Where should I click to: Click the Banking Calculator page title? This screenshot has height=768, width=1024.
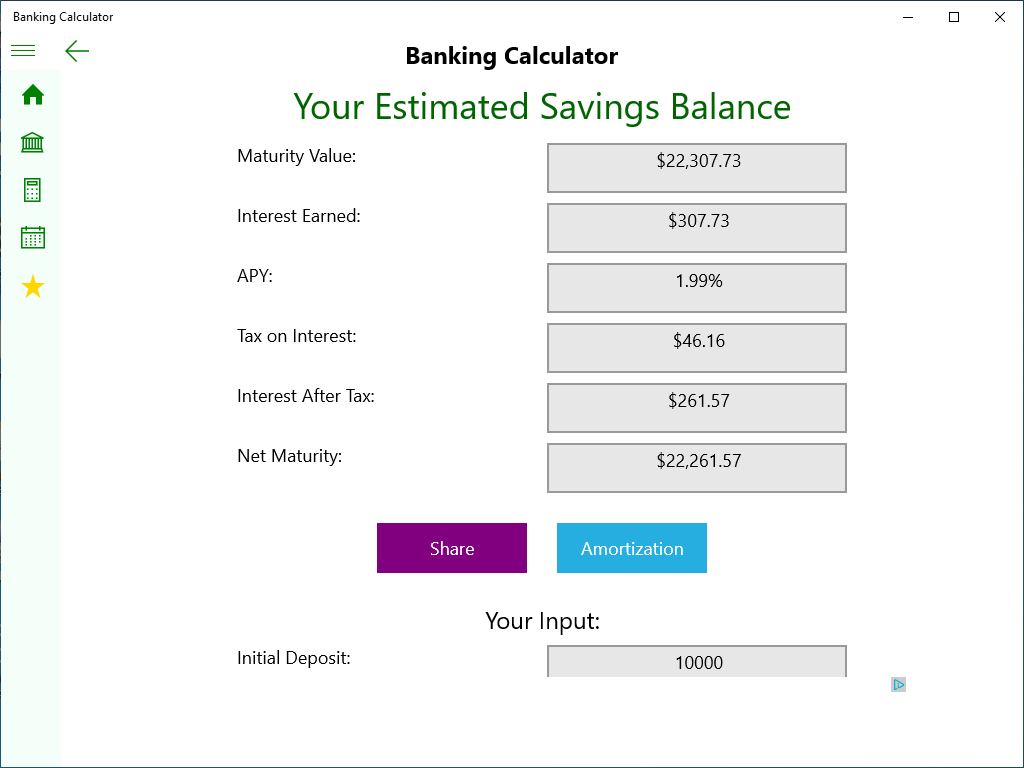tap(511, 56)
